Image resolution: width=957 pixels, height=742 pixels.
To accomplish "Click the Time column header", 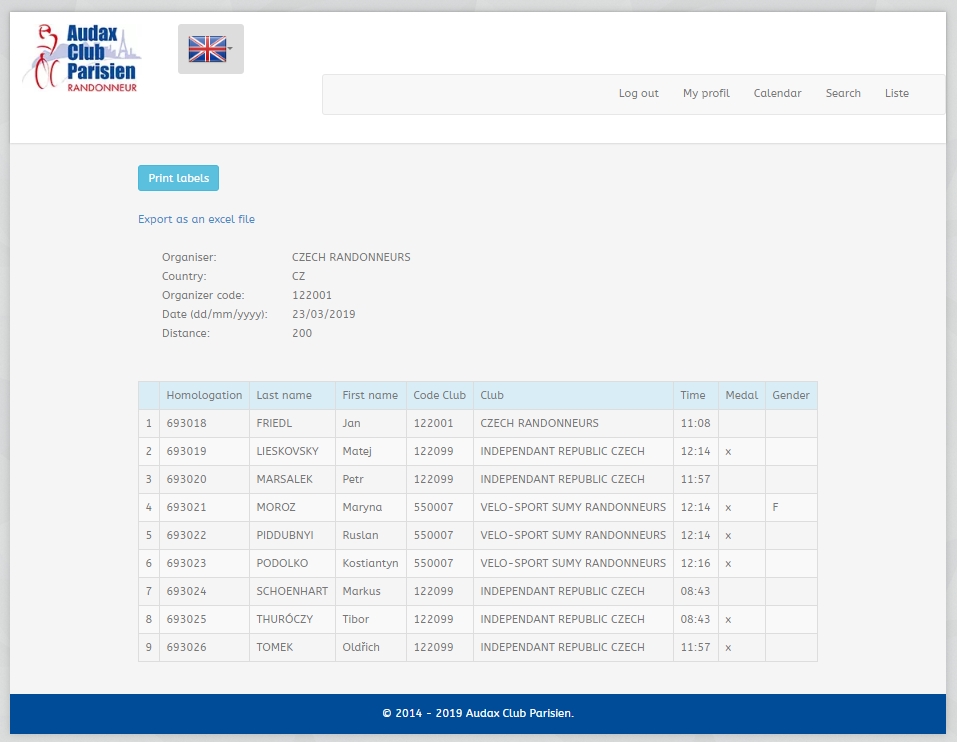I will coord(693,396).
